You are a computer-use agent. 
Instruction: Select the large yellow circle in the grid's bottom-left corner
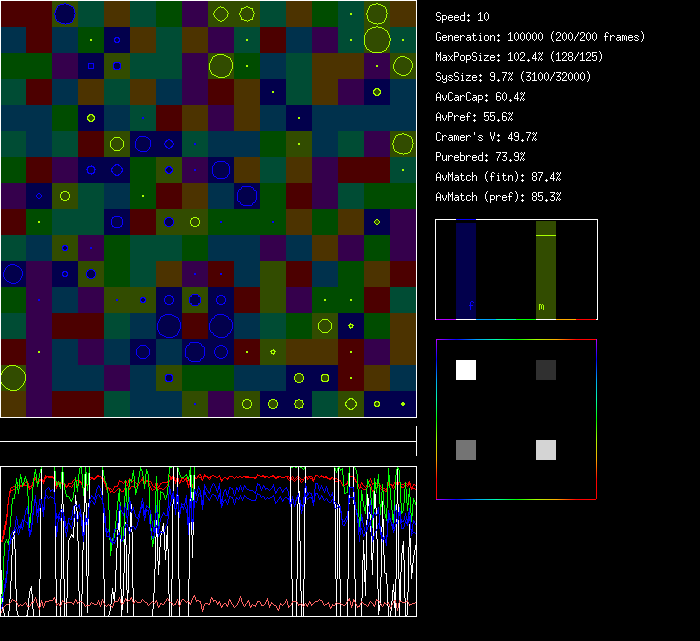(13, 377)
